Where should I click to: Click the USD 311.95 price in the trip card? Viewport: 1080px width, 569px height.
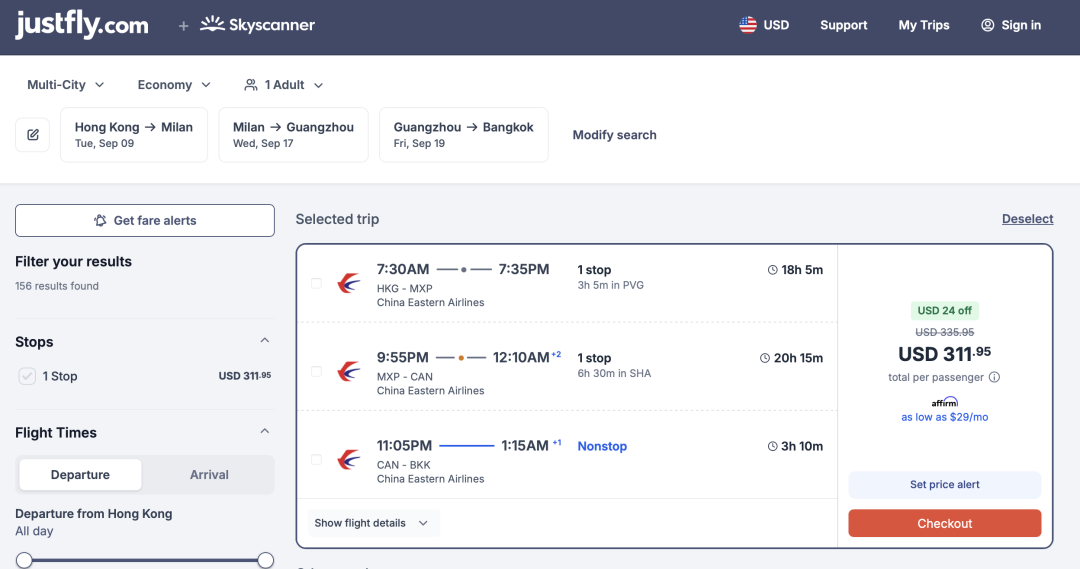944,353
